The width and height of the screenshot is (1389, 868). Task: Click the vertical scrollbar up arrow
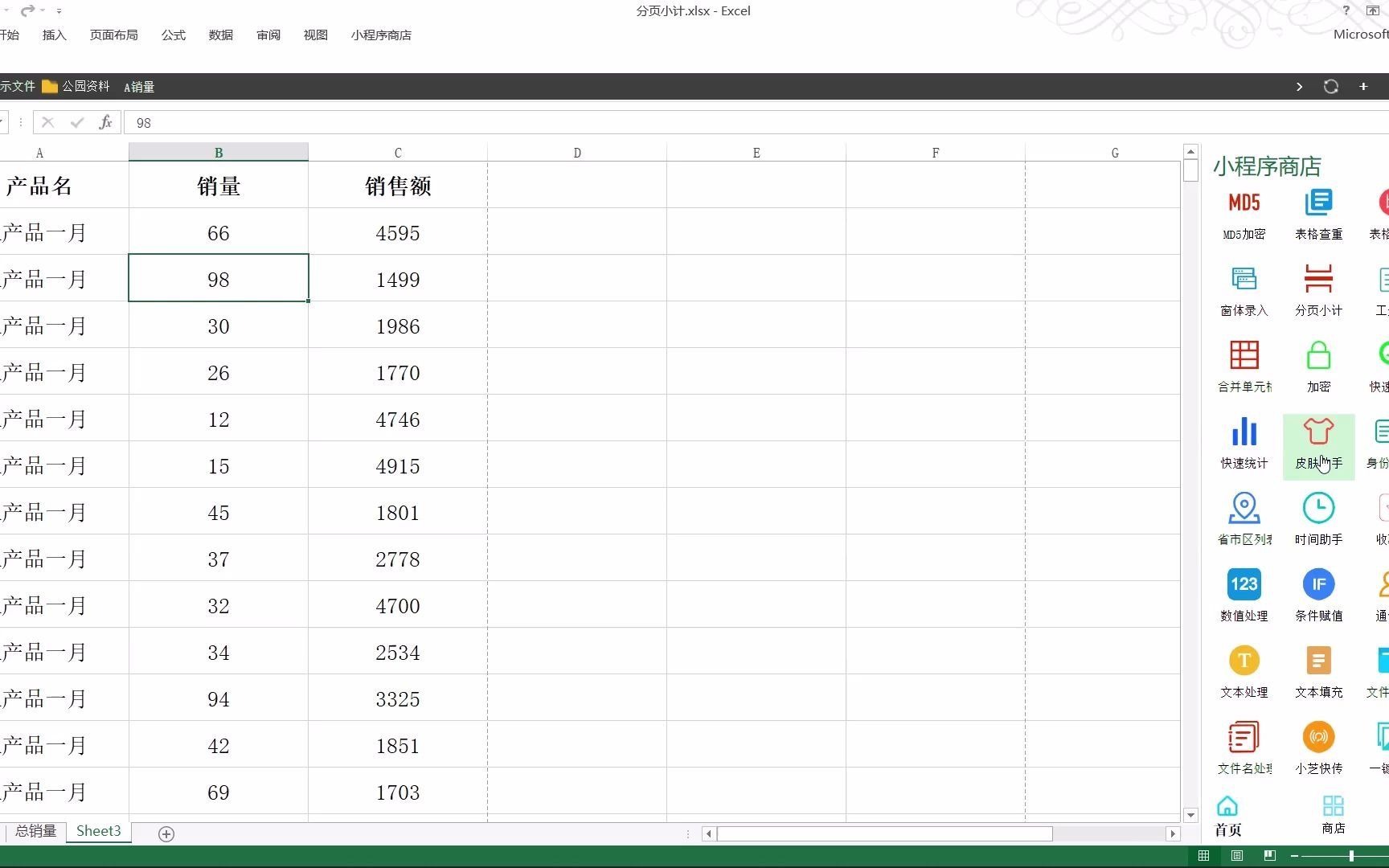(1190, 151)
